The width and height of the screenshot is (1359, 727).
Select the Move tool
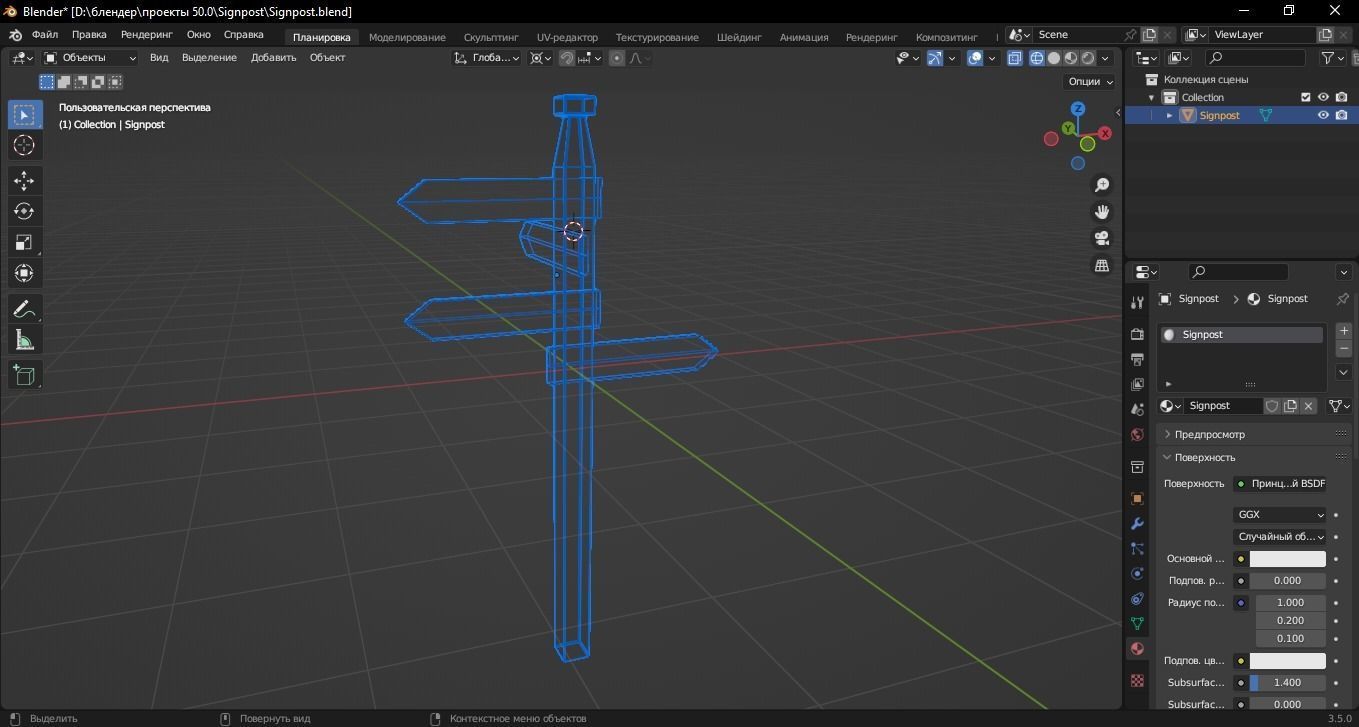tap(24, 180)
